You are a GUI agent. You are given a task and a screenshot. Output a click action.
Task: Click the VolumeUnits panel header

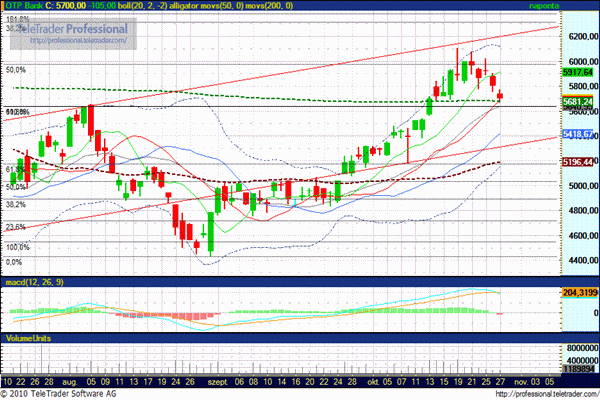[x=30, y=339]
